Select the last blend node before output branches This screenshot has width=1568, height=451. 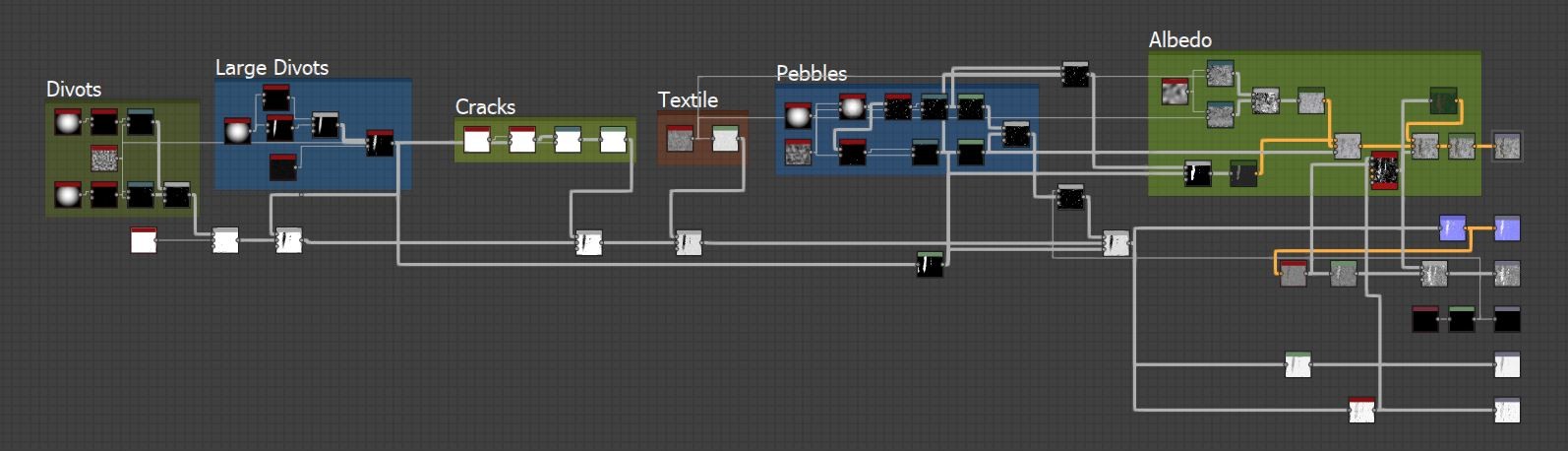point(1116,243)
